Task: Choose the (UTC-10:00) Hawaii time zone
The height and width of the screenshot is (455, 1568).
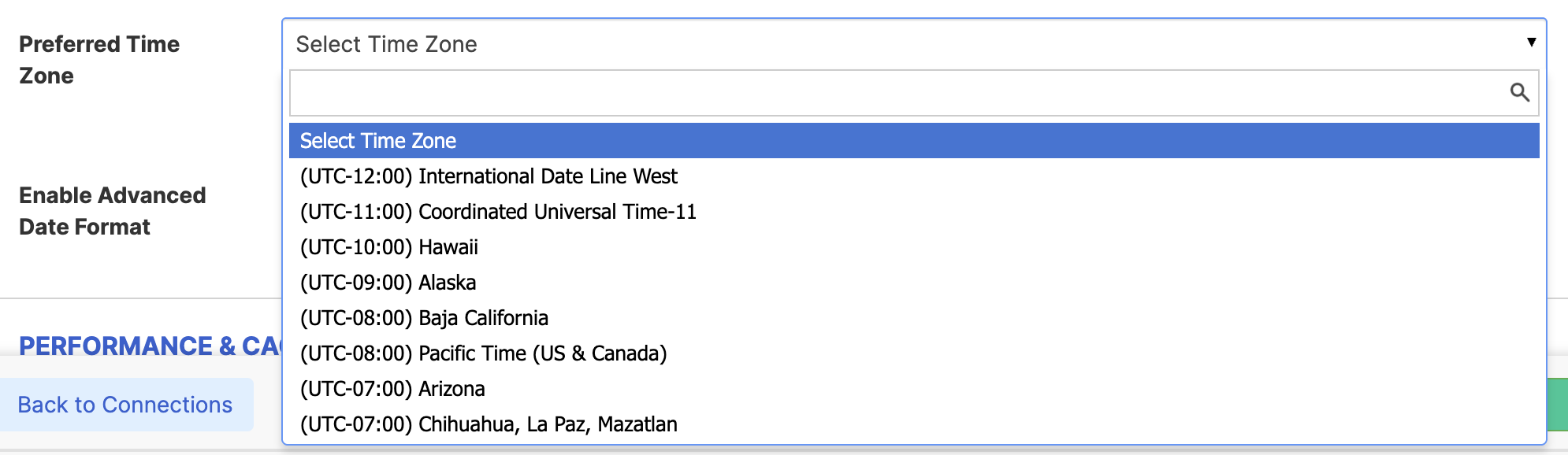Action: (388, 247)
